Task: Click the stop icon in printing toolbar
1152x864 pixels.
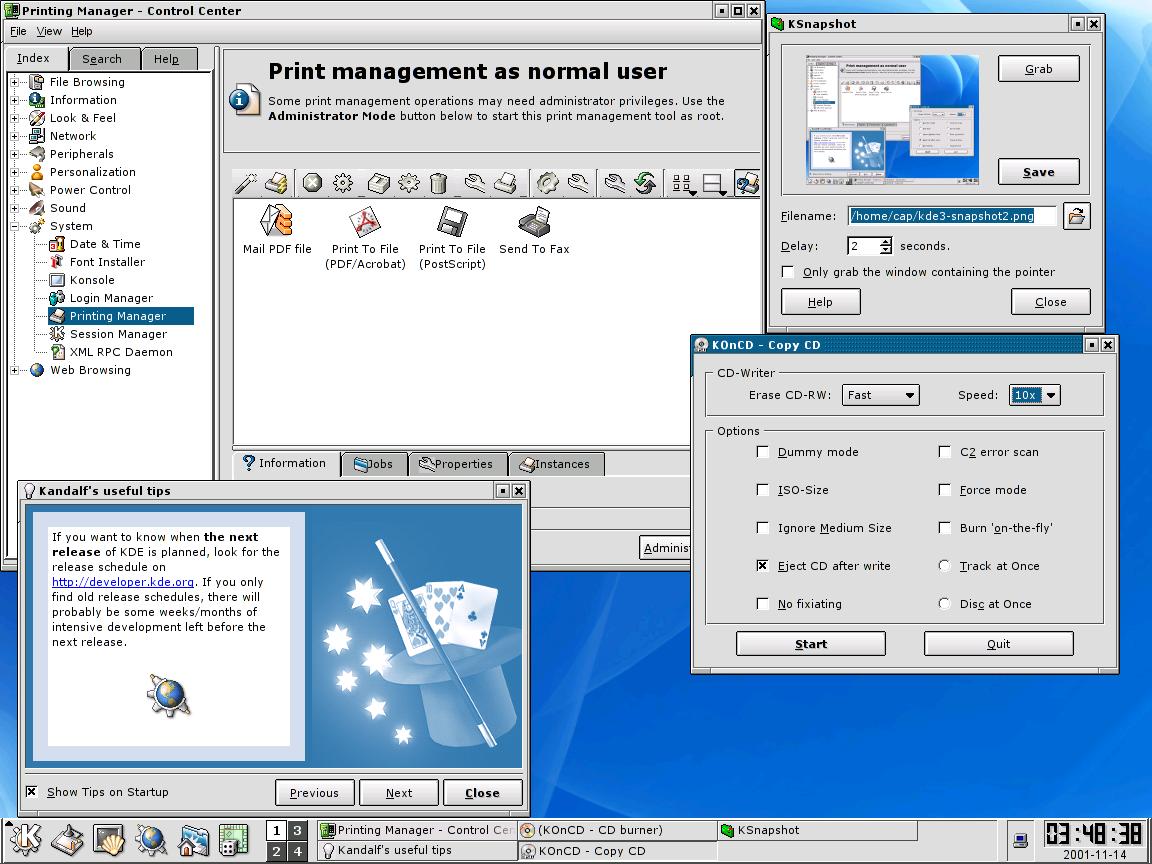Action: click(312, 183)
